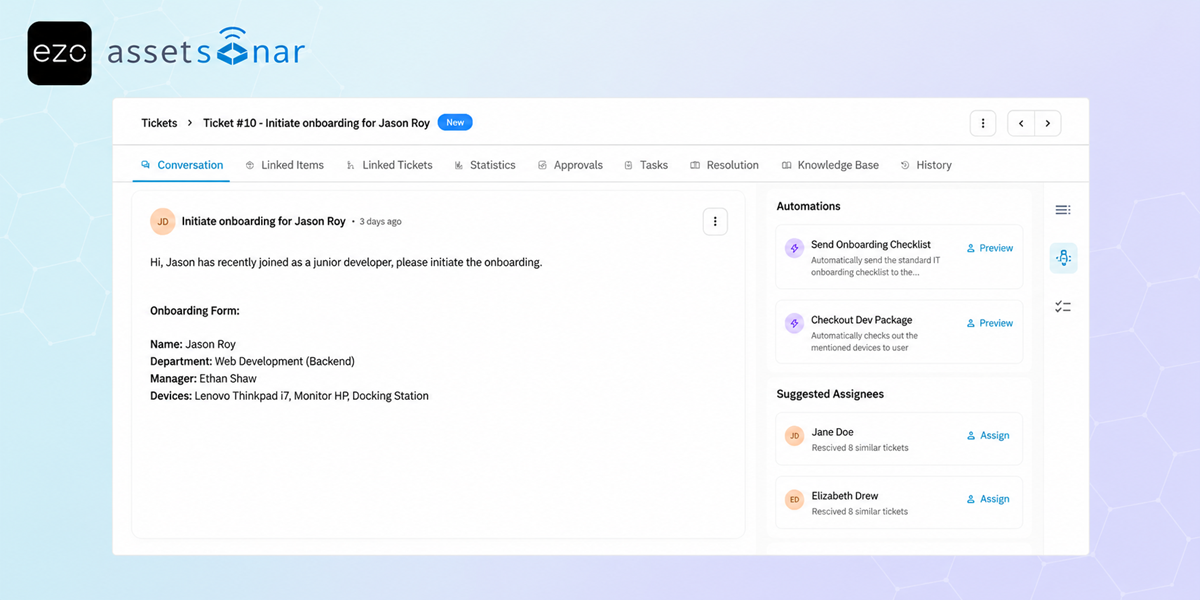Select the automations sidebar icon
Viewport: 1200px width, 600px height.
coord(1063,258)
